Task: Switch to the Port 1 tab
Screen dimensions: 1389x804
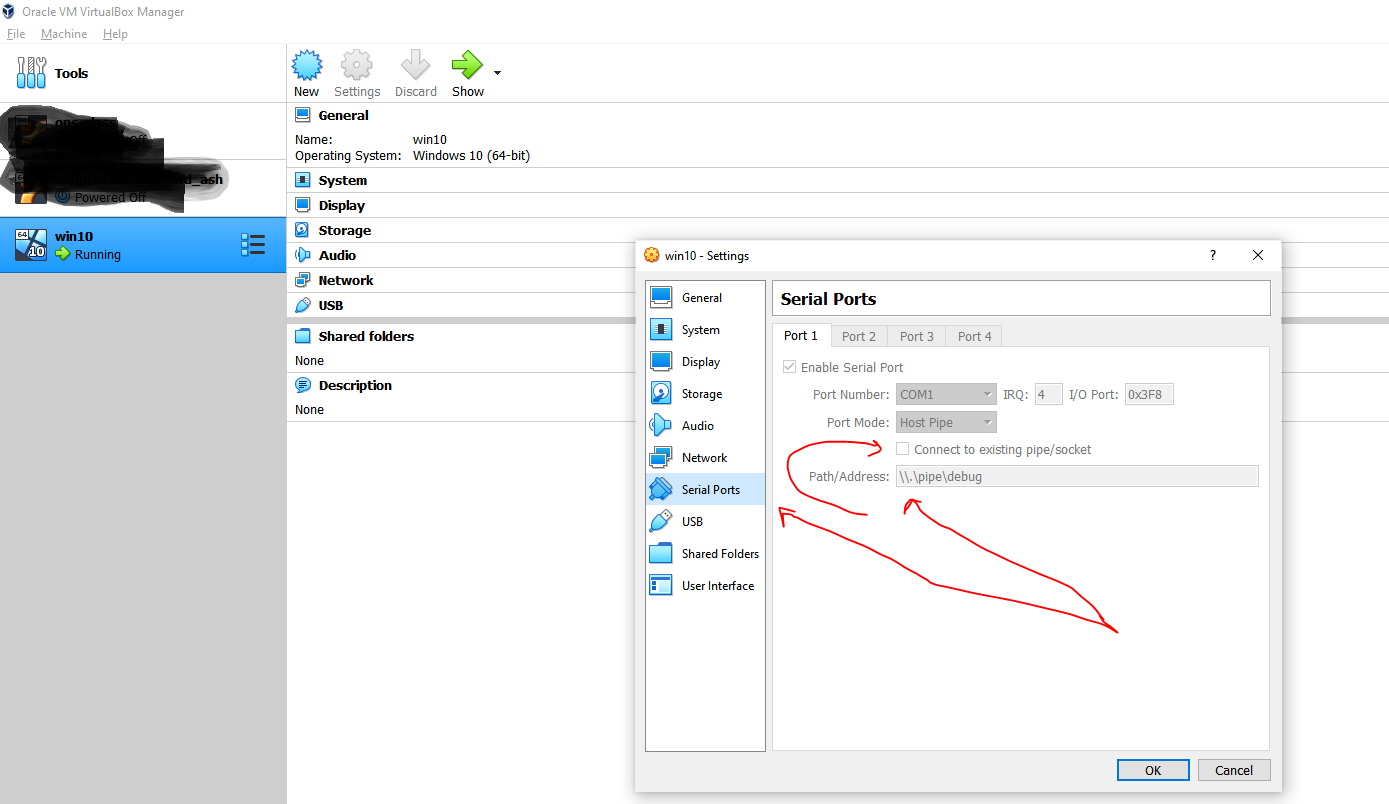Action: (801, 336)
